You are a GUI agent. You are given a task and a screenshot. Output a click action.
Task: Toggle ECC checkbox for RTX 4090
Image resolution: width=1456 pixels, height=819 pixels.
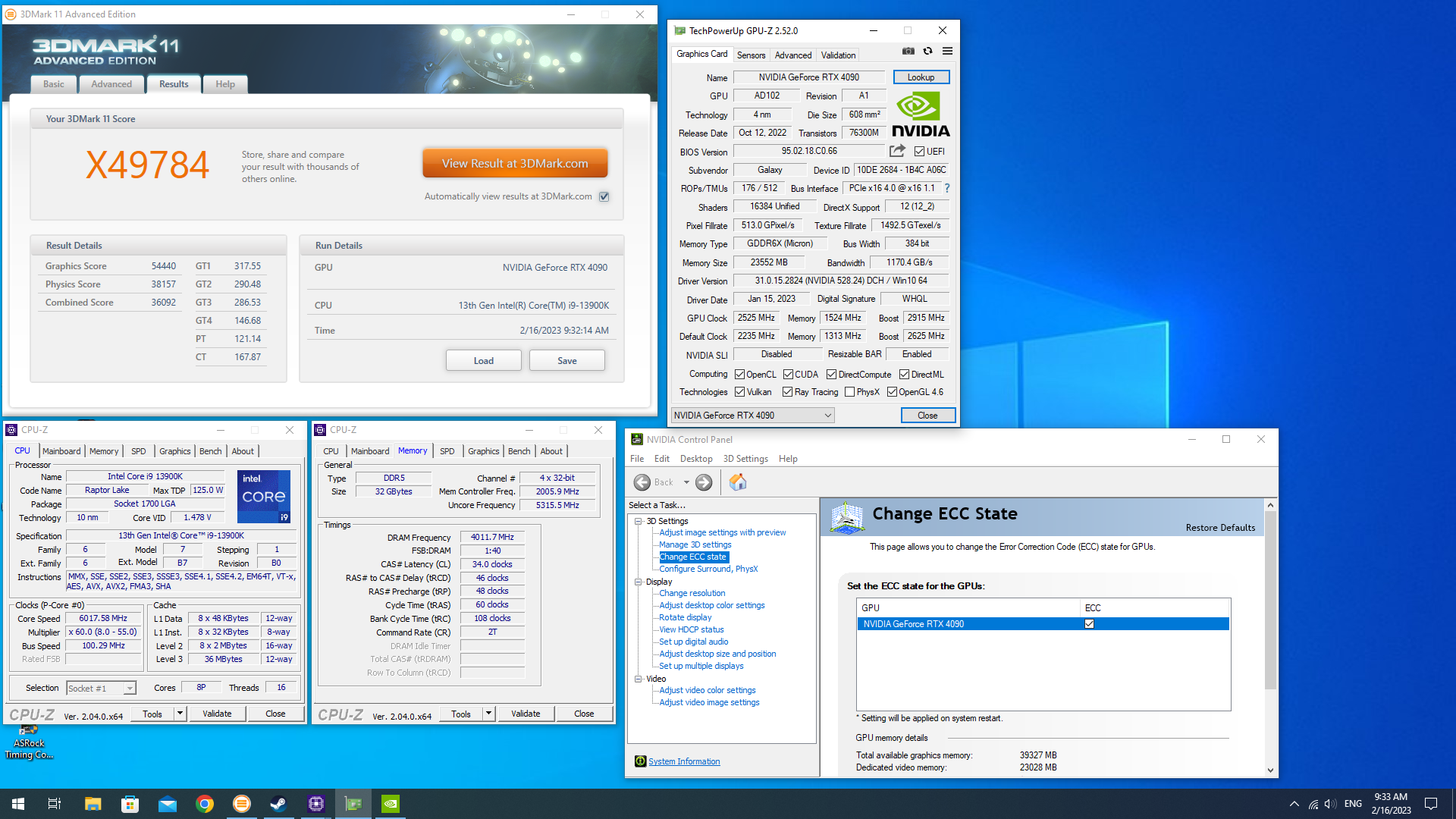pyautogui.click(x=1089, y=624)
